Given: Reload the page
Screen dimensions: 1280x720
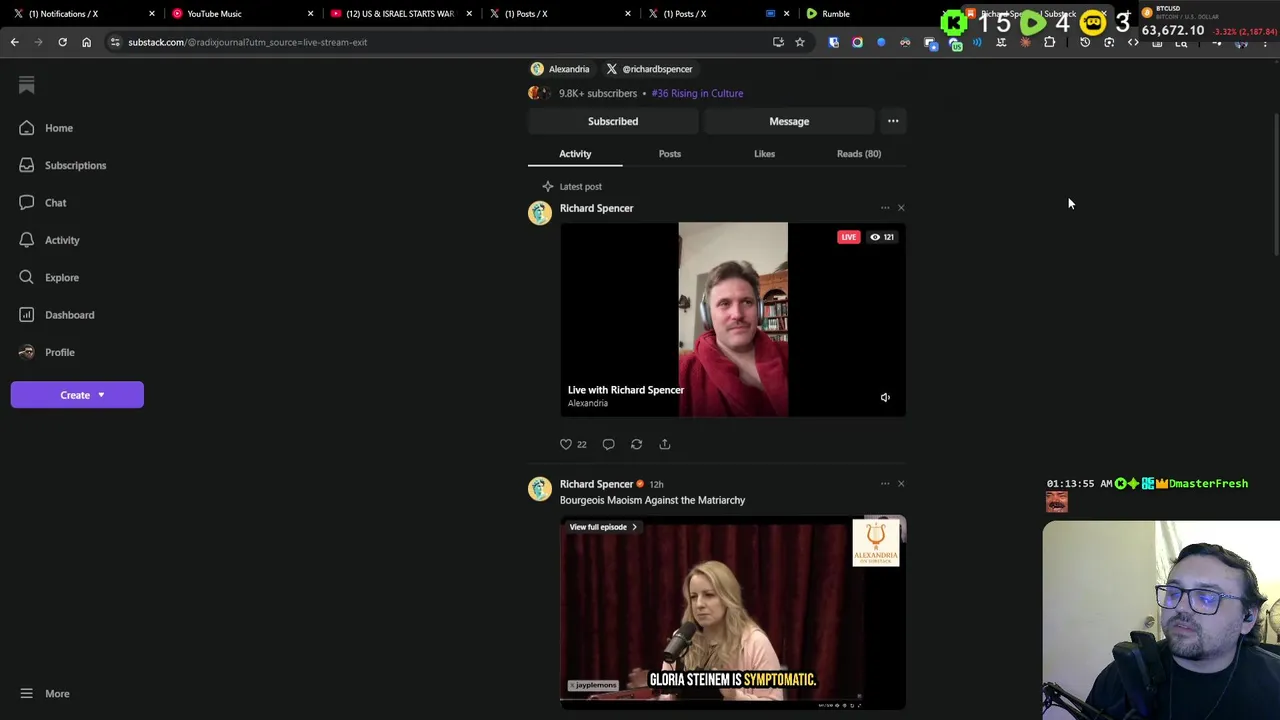Looking at the screenshot, I should click(x=62, y=42).
